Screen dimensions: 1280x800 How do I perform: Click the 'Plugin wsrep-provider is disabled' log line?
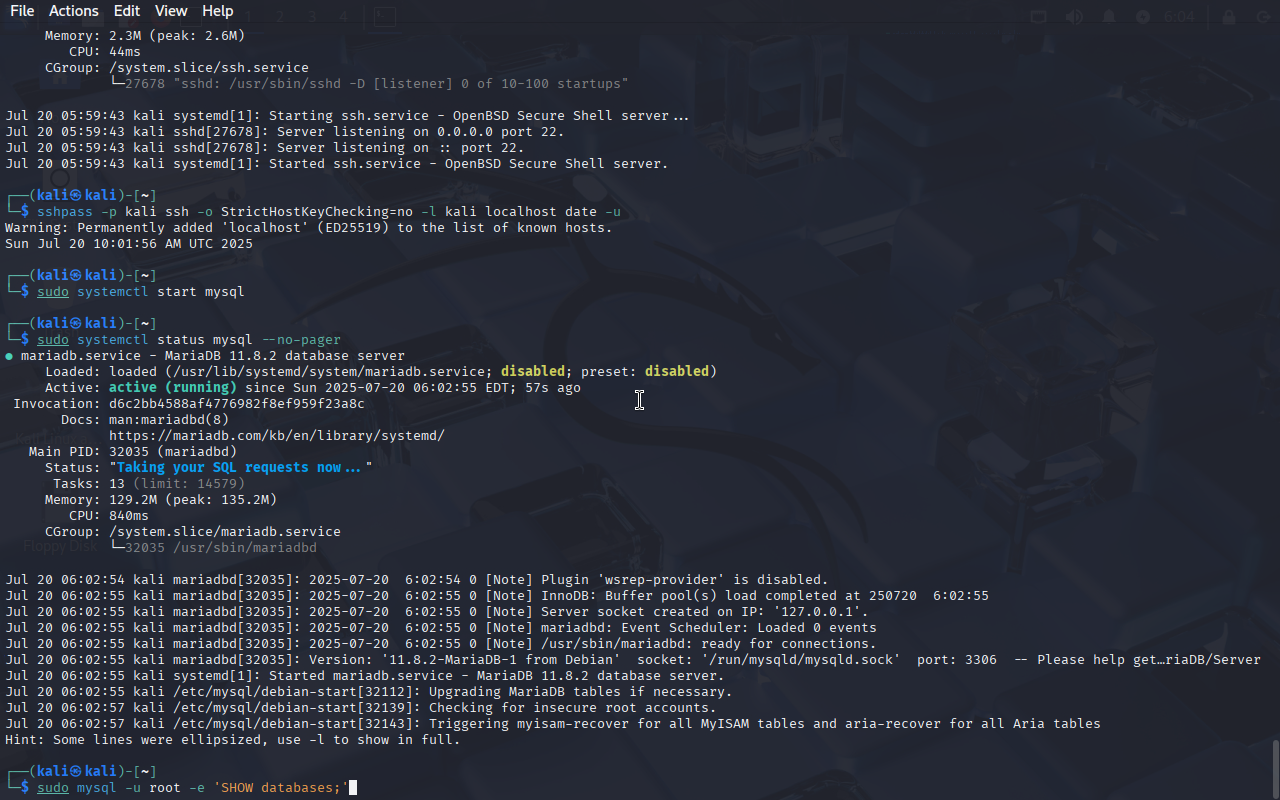pos(417,580)
